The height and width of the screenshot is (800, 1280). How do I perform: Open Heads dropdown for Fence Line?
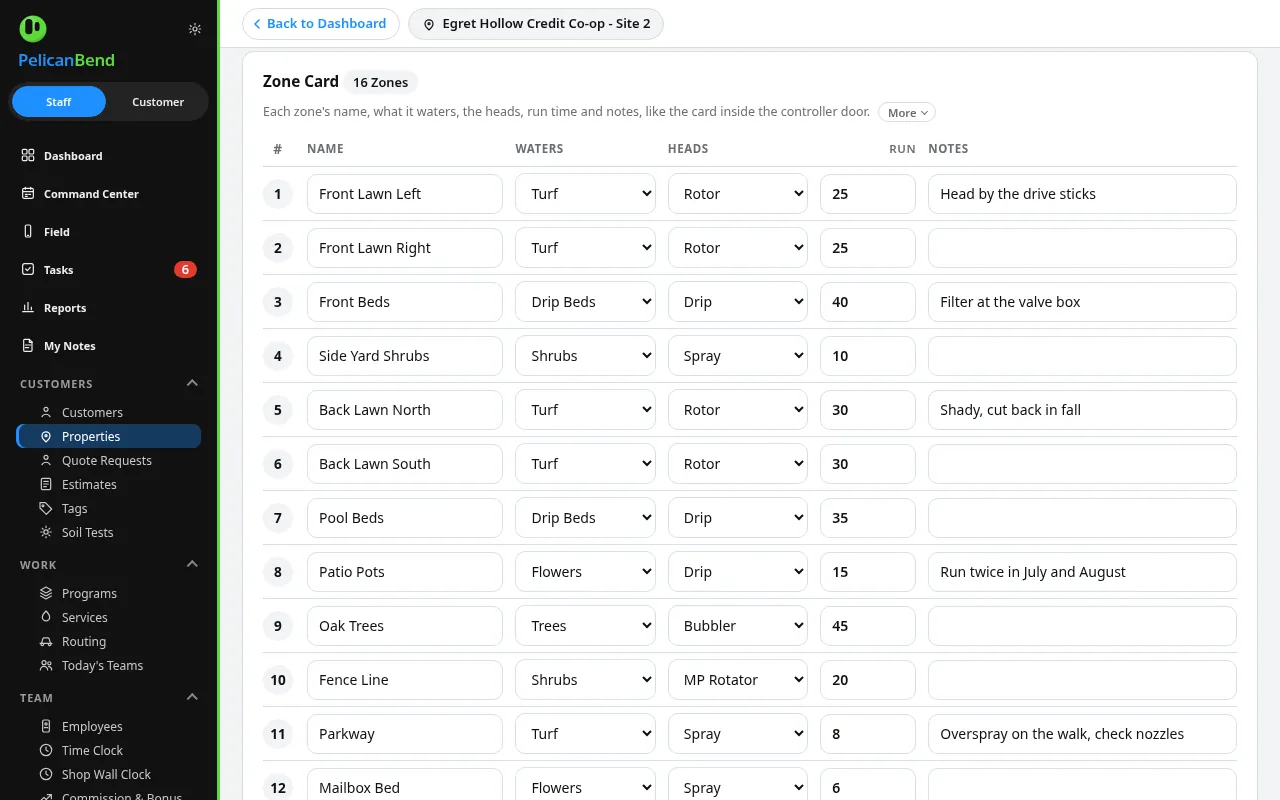(x=738, y=680)
